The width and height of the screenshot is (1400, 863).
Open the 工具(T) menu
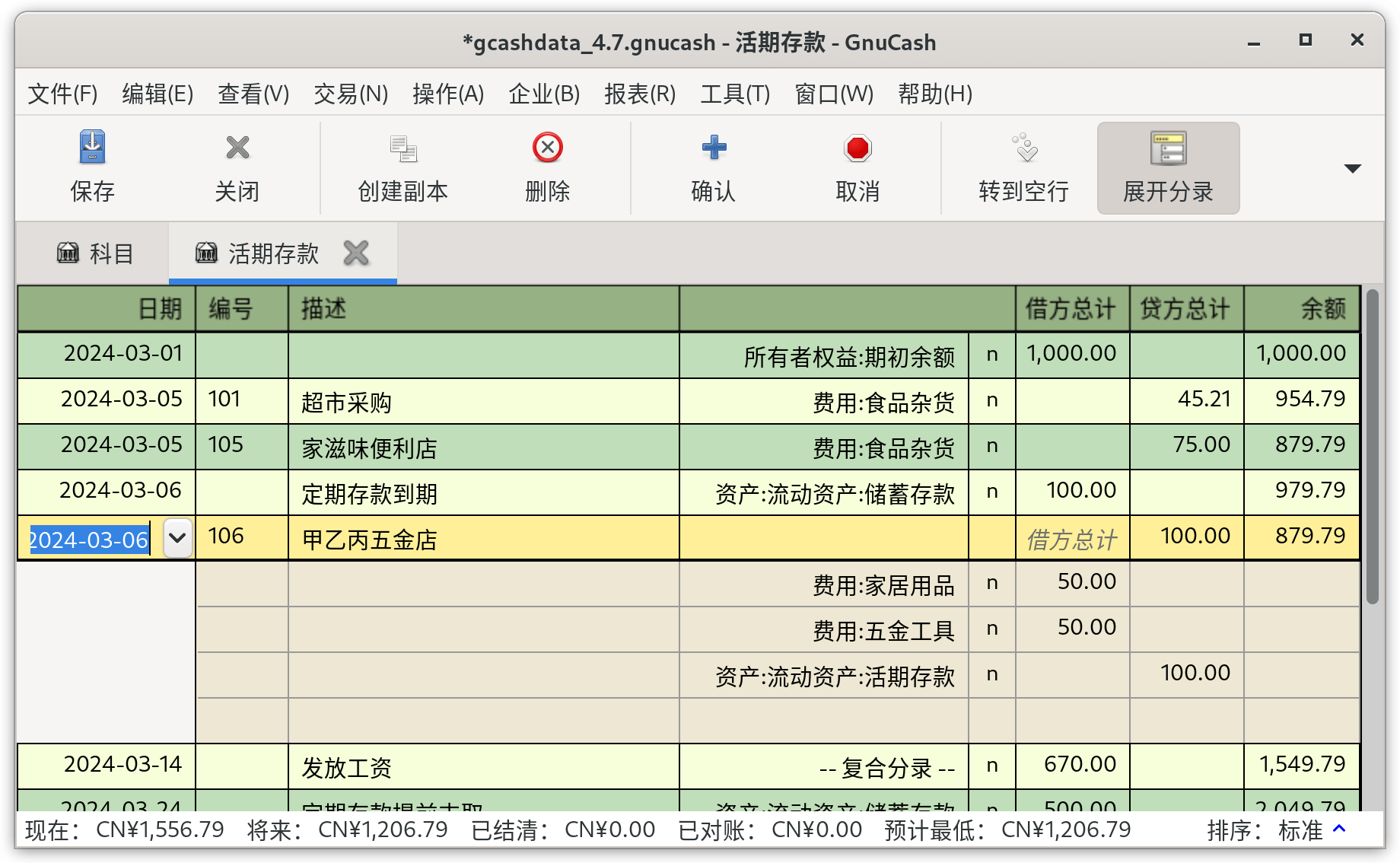coord(735,94)
